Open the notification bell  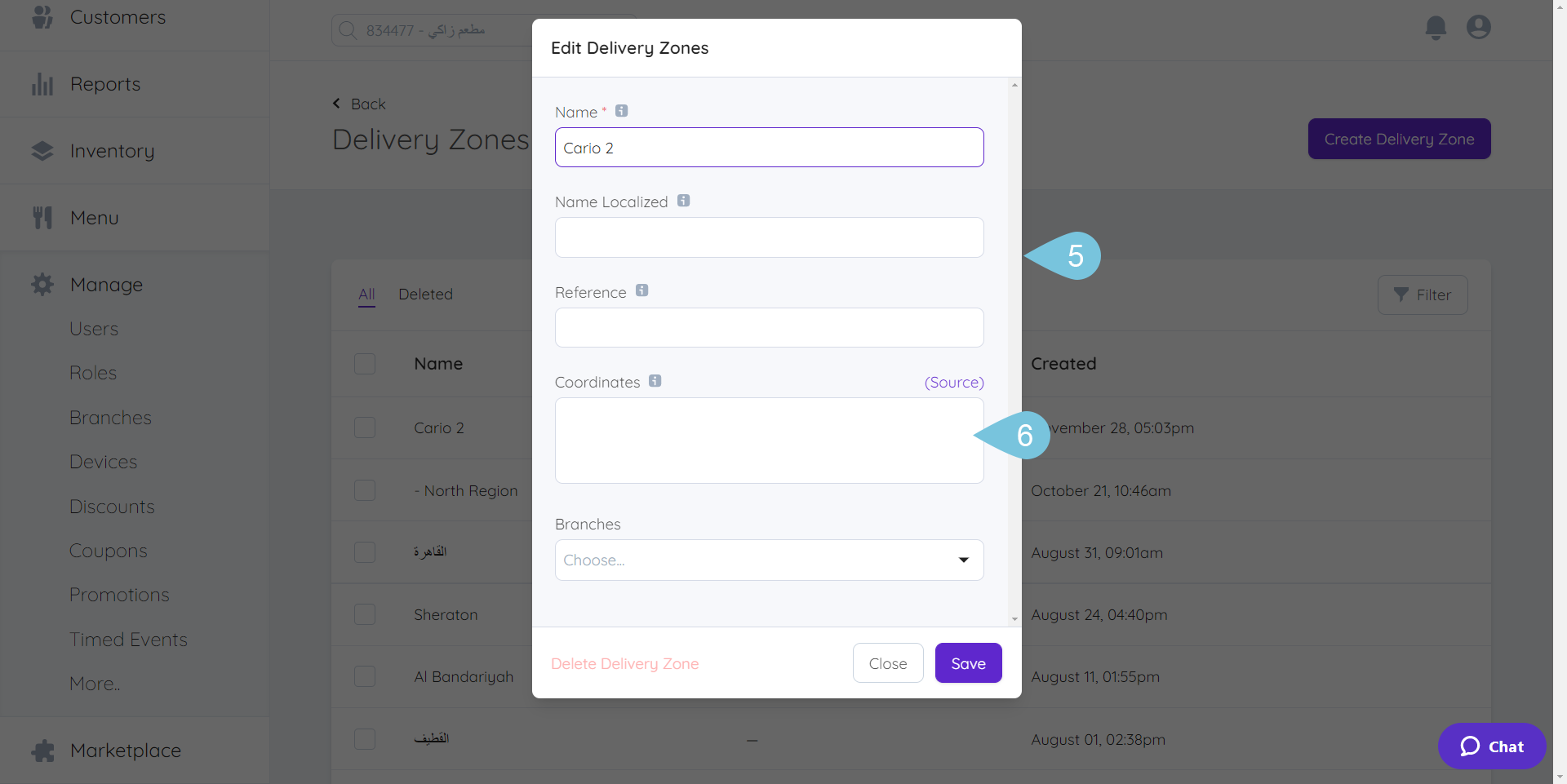click(x=1436, y=27)
